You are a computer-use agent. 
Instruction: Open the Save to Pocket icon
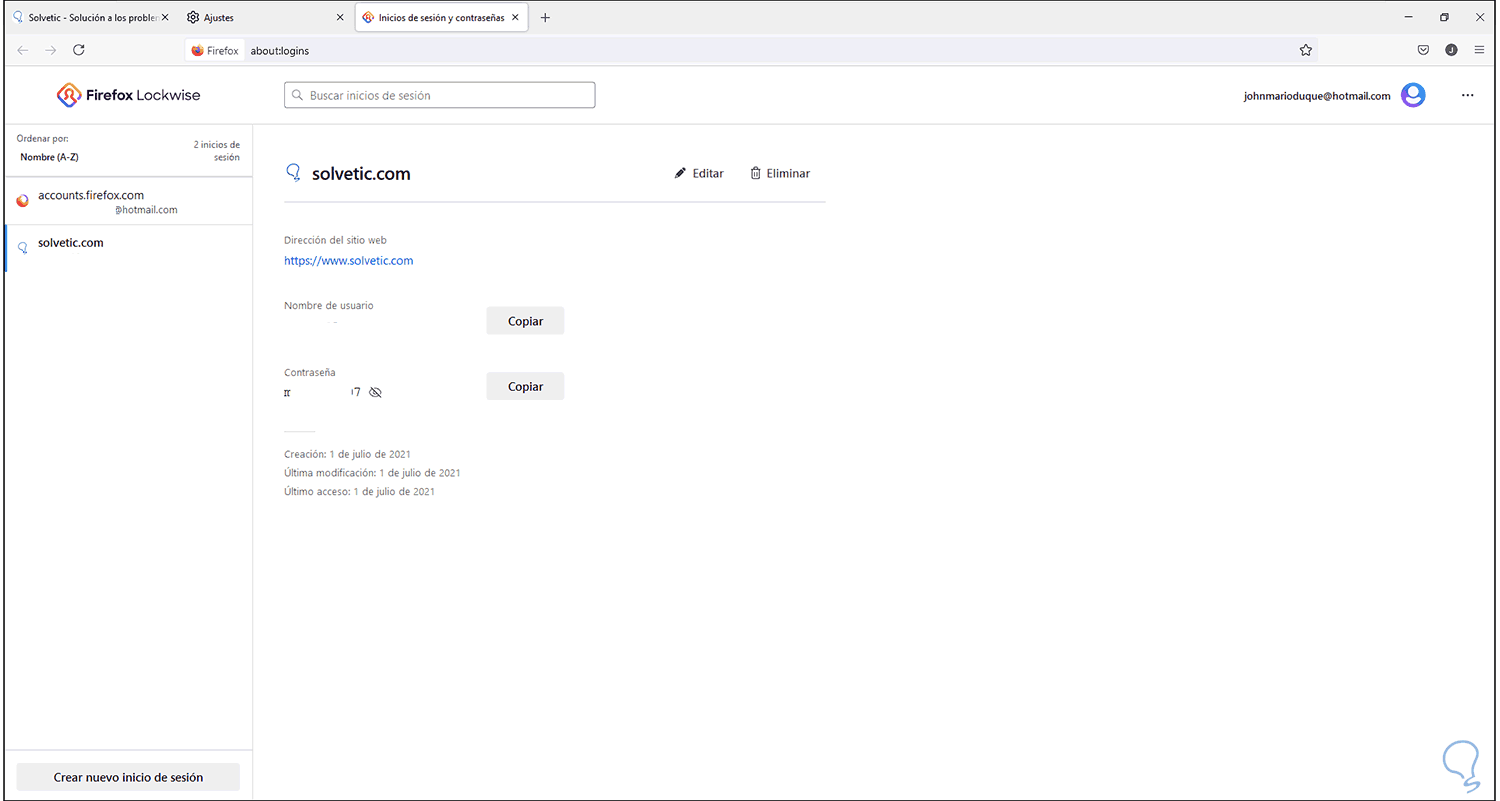point(1423,50)
